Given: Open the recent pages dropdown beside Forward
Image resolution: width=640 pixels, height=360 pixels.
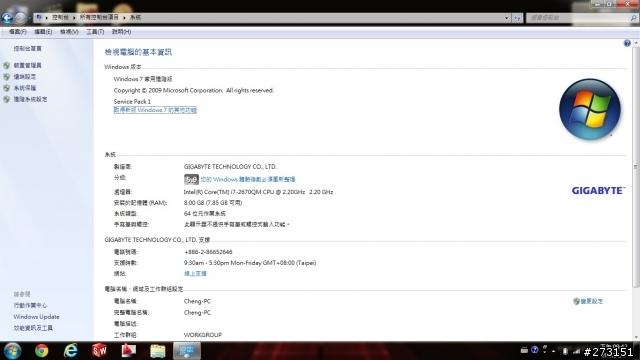Looking at the screenshot, I should 29,18.
